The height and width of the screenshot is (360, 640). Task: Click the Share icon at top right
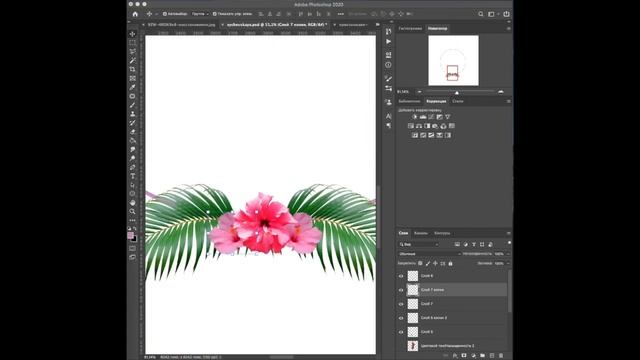506,14
